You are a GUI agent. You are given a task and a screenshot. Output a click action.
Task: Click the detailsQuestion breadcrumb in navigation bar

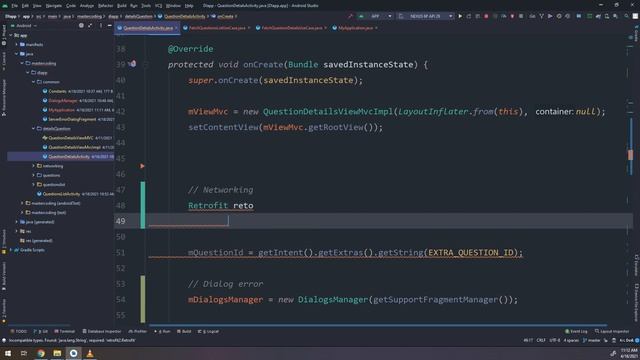[138, 16]
